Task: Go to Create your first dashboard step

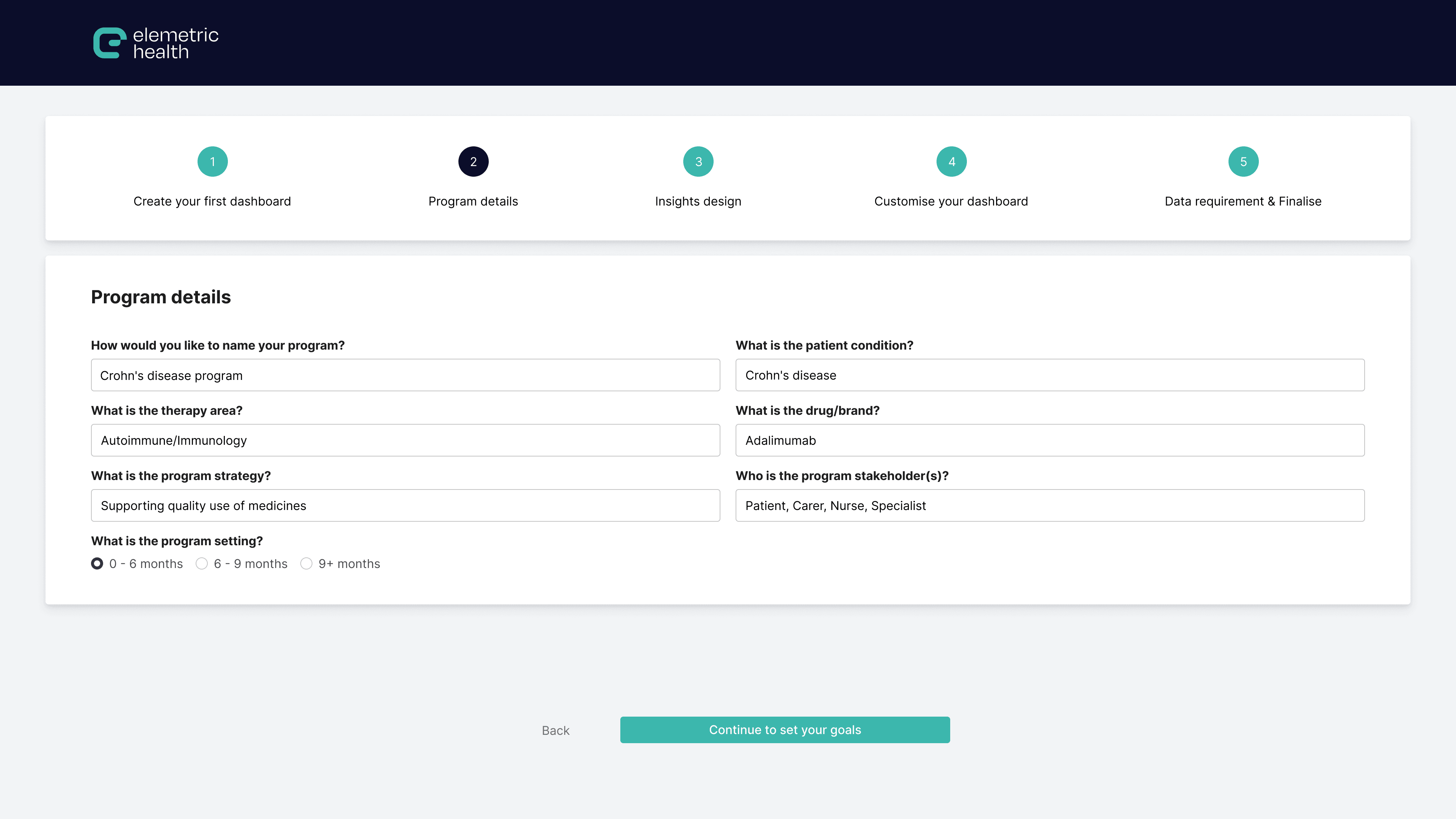Action: (212, 201)
